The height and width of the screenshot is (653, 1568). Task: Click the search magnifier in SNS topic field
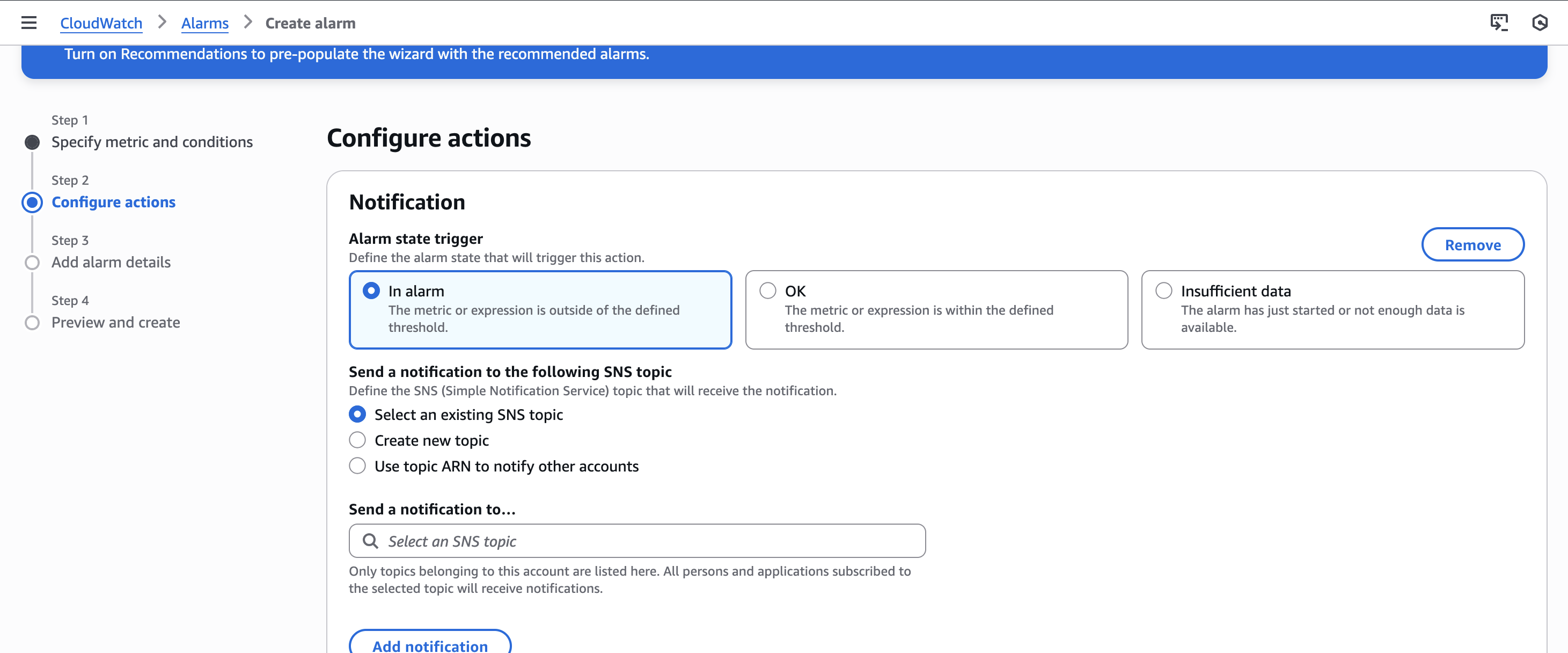(370, 541)
